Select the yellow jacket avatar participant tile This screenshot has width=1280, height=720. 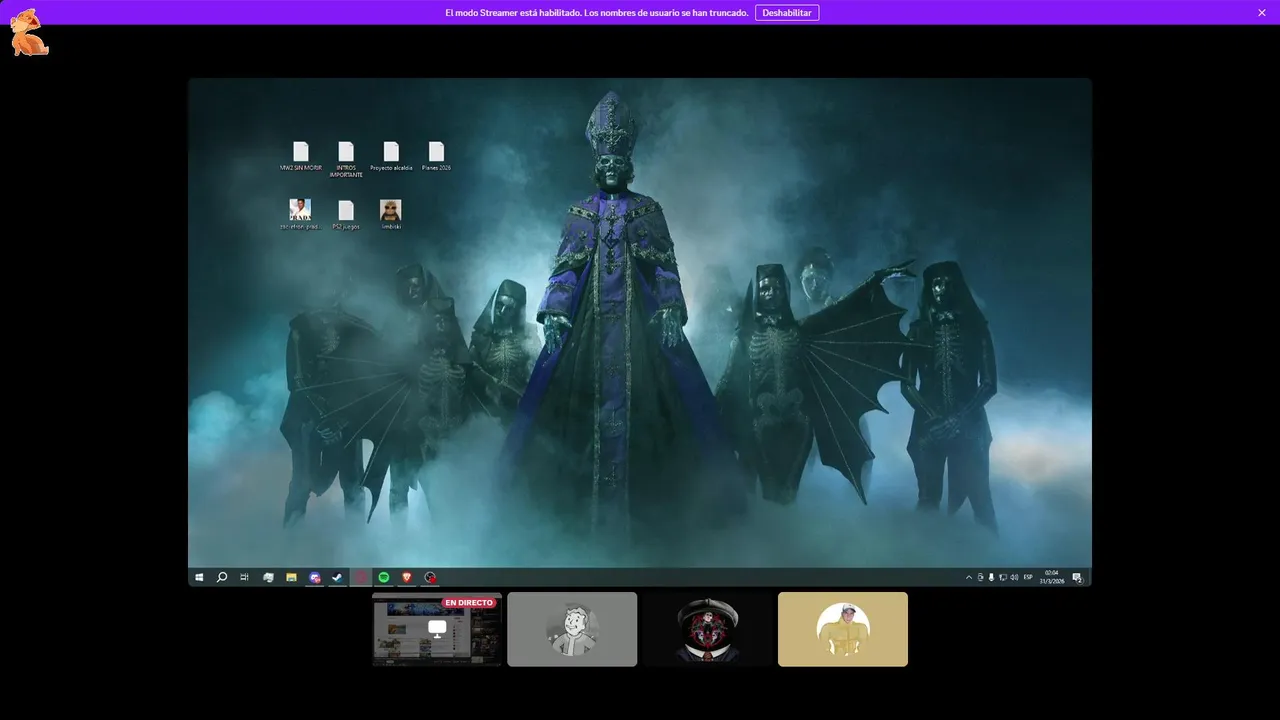[843, 629]
